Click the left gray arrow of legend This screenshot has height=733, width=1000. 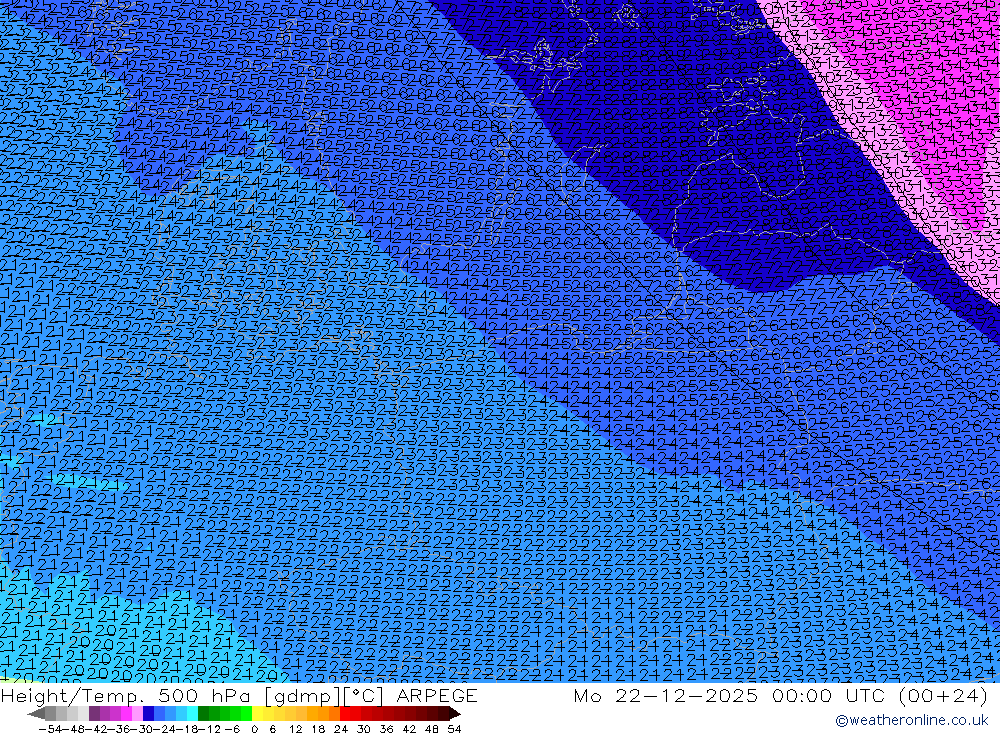[36, 714]
